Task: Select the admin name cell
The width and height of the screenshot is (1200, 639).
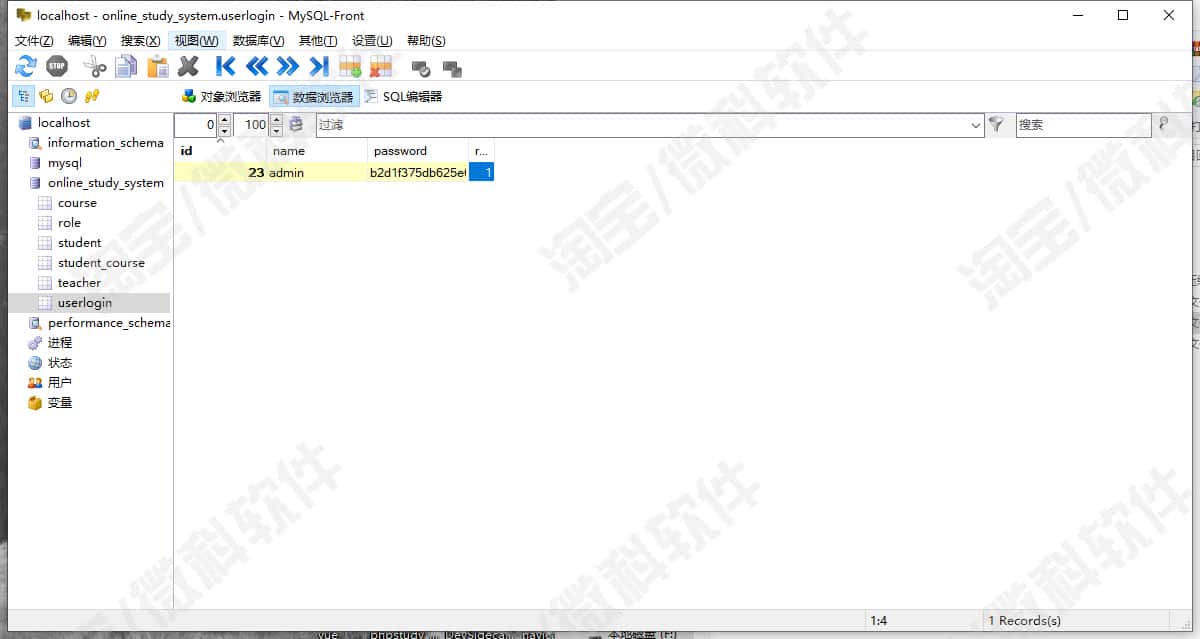Action: click(x=317, y=172)
